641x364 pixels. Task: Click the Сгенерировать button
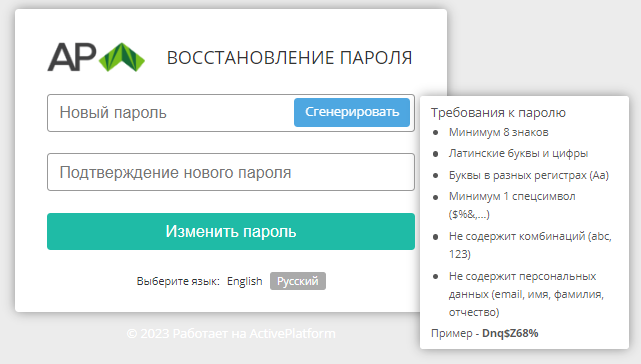click(352, 112)
